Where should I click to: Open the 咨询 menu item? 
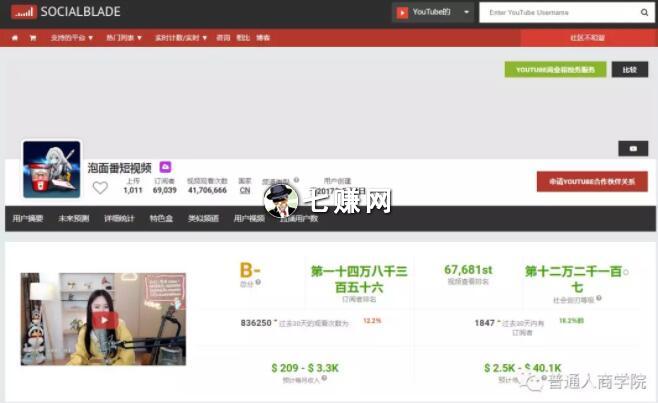point(223,38)
